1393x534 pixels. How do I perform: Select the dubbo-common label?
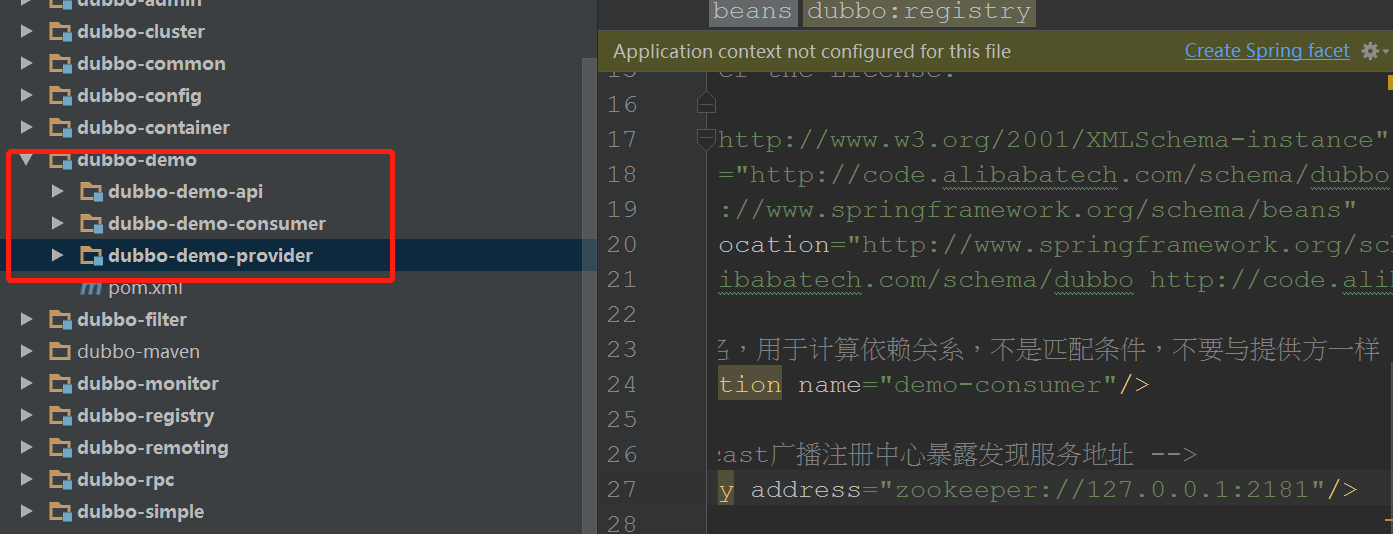click(151, 64)
